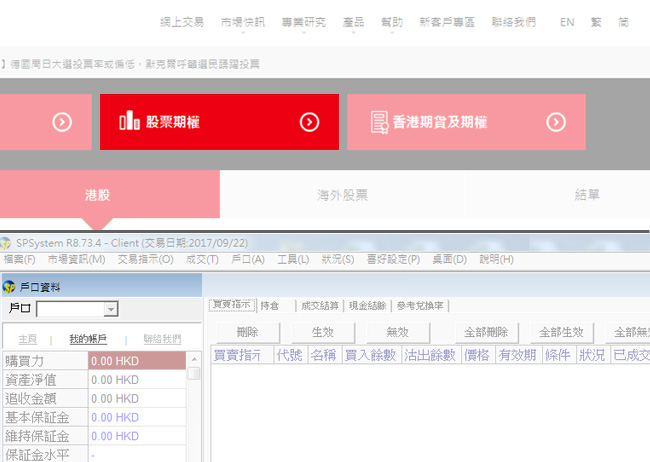Viewport: 650px width, 462px height.
Task: Click the 生效 button
Action: point(323,332)
